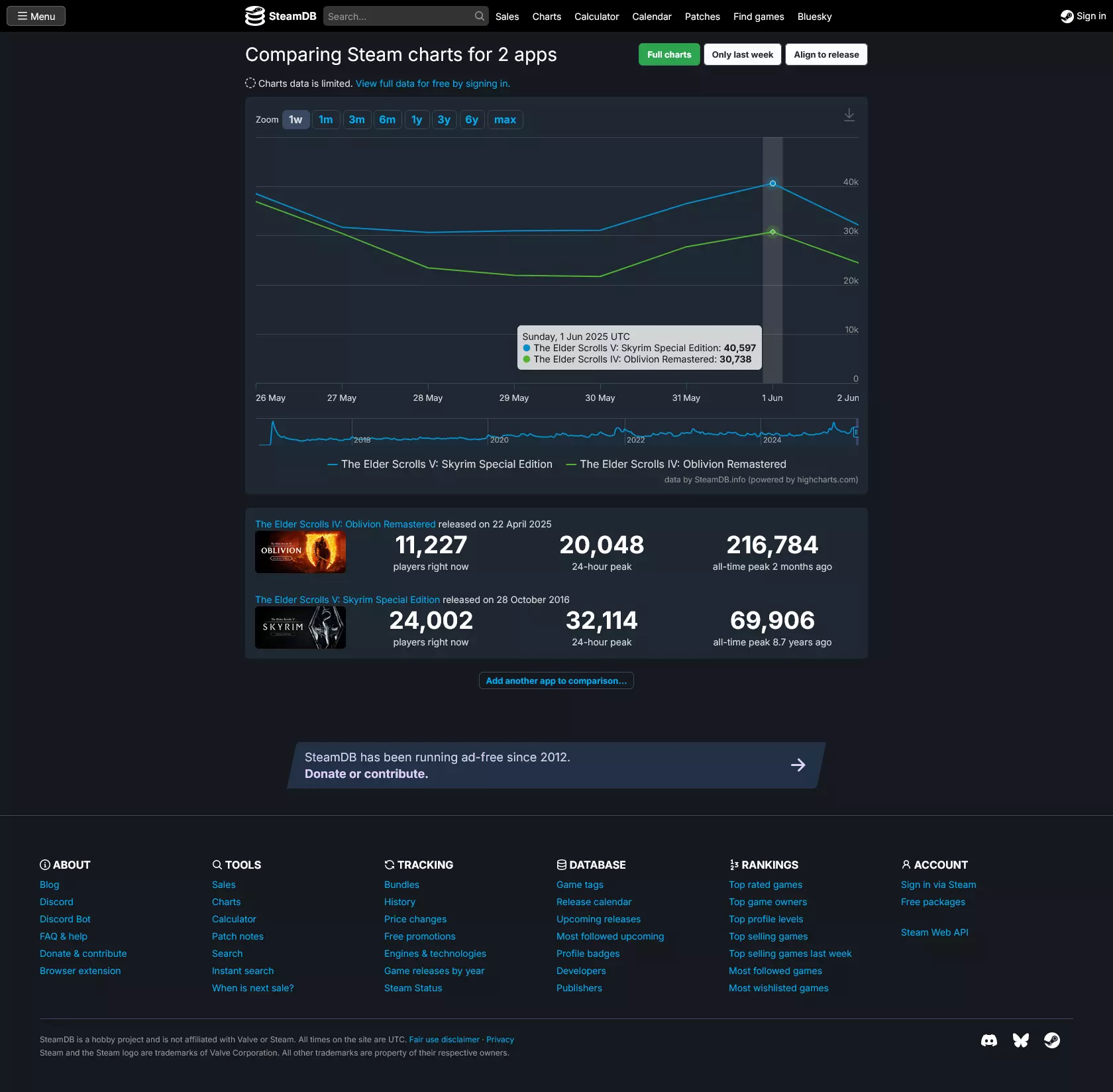Follow View full data by signing in link

click(x=433, y=83)
